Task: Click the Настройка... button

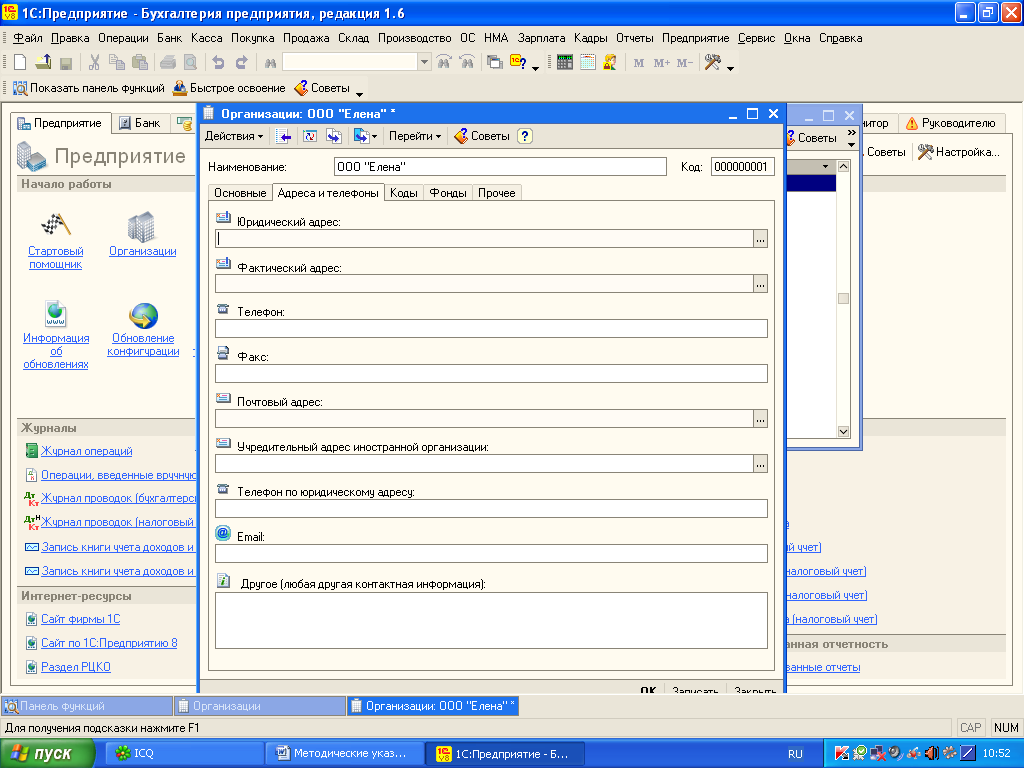Action: pyautogui.click(x=959, y=152)
